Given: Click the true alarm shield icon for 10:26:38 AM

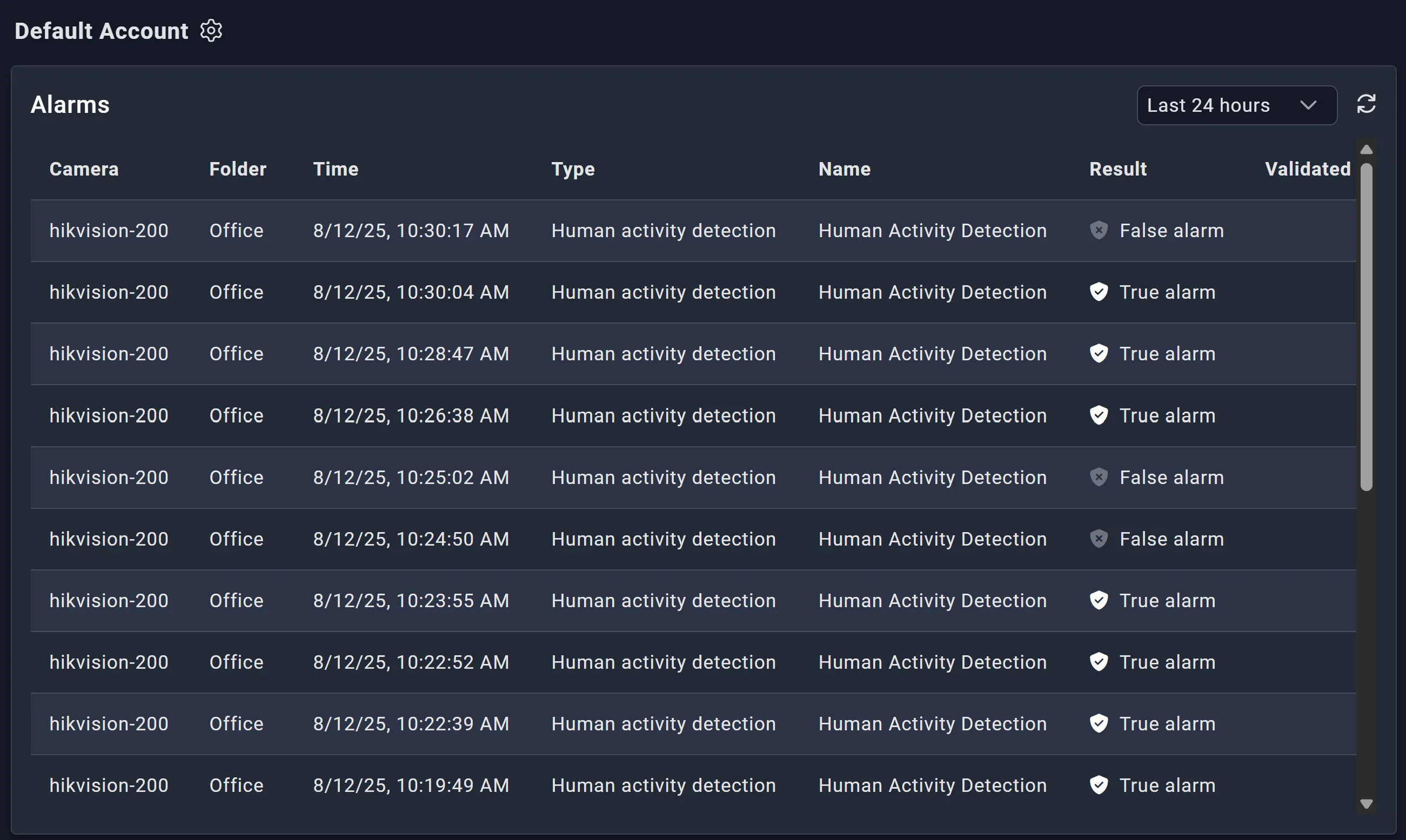Looking at the screenshot, I should coord(1099,415).
